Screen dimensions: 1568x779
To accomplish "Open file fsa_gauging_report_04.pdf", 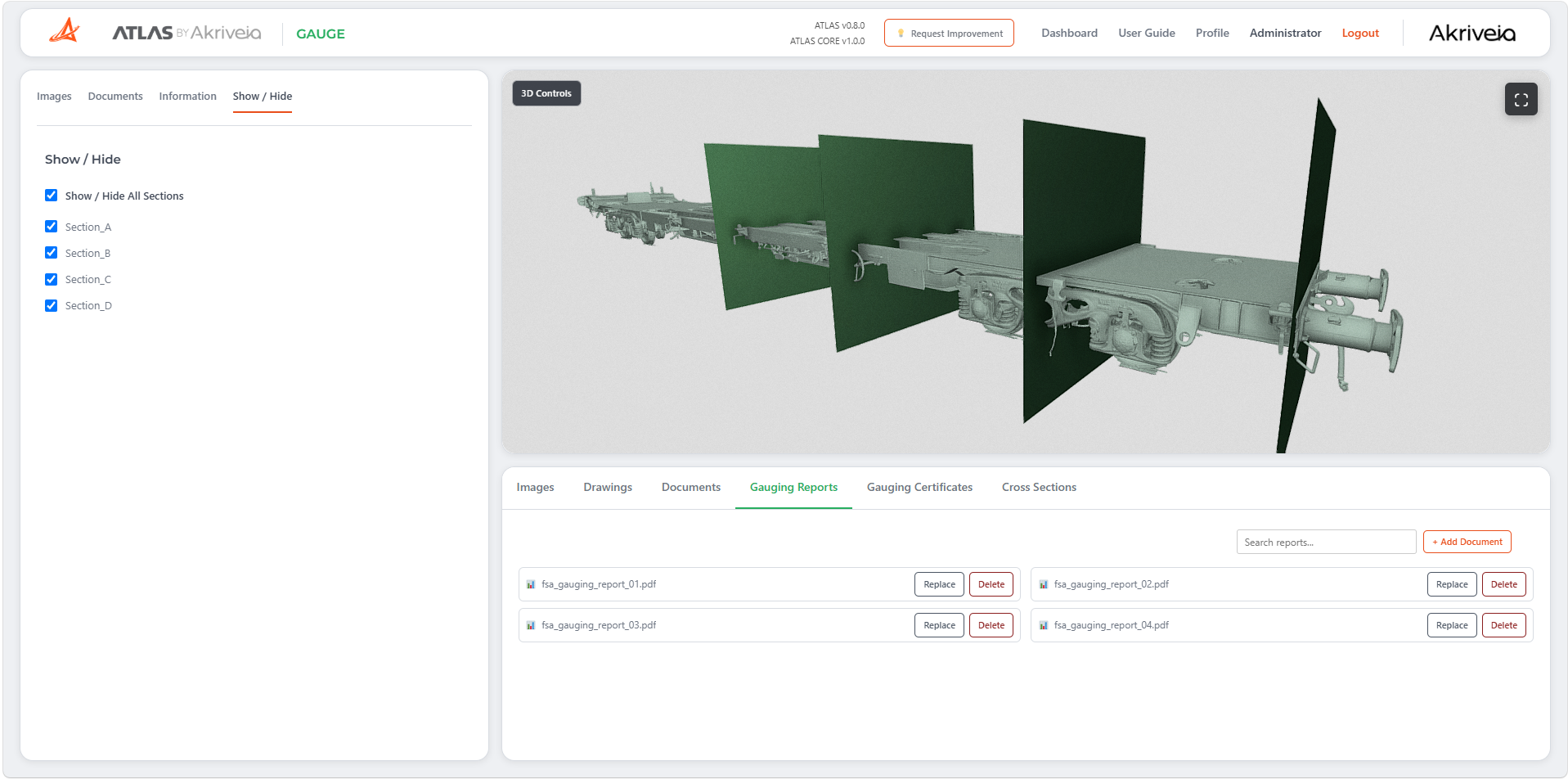I will [1111, 625].
